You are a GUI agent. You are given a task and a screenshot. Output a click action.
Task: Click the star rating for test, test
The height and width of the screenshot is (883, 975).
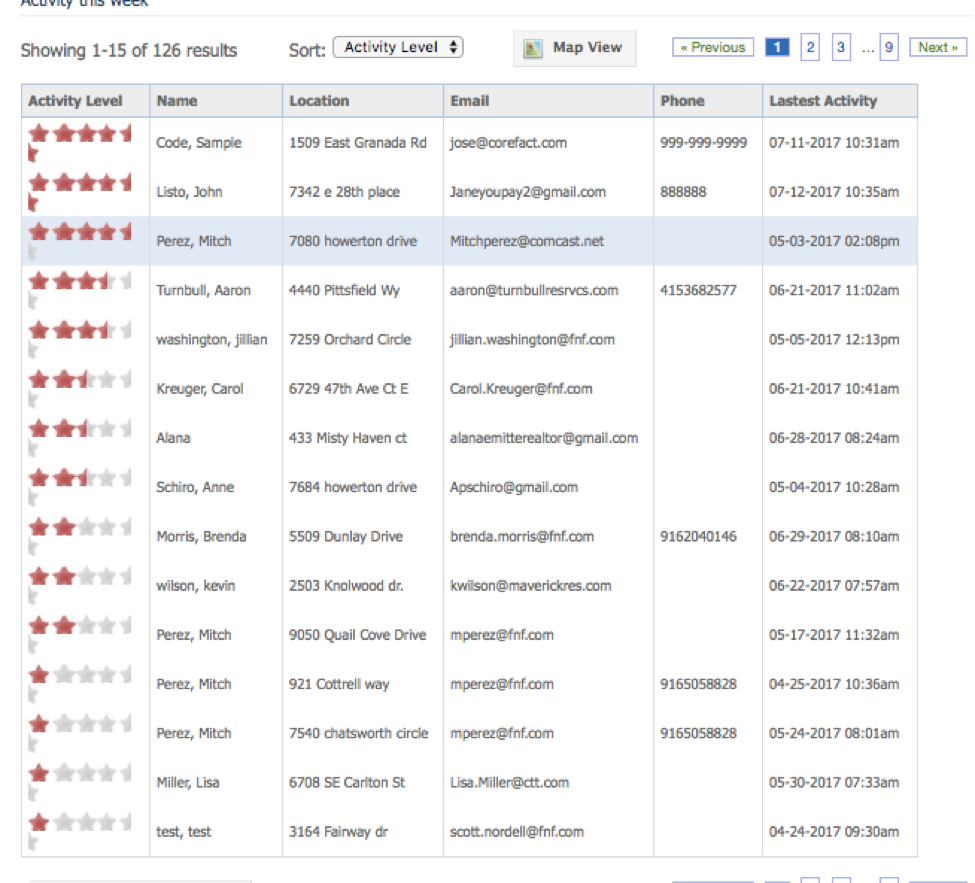(x=80, y=830)
